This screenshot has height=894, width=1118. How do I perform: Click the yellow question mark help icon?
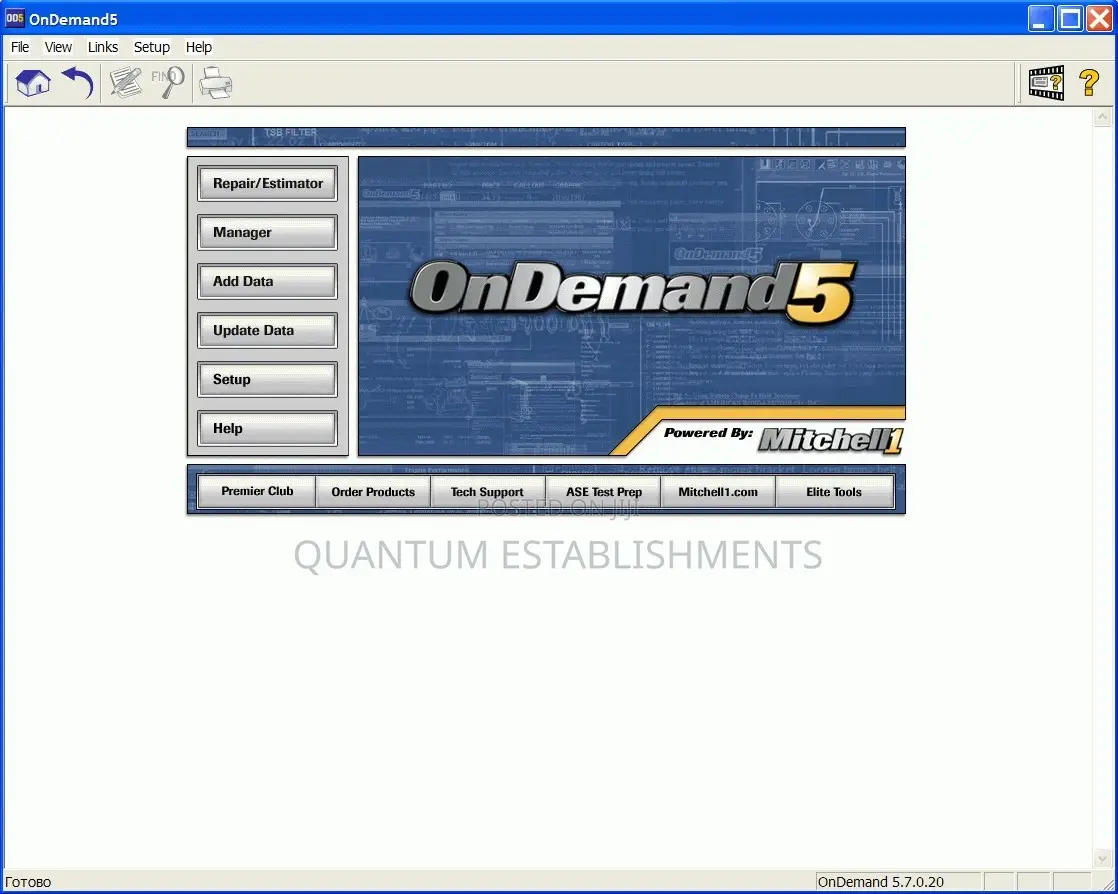click(1089, 83)
